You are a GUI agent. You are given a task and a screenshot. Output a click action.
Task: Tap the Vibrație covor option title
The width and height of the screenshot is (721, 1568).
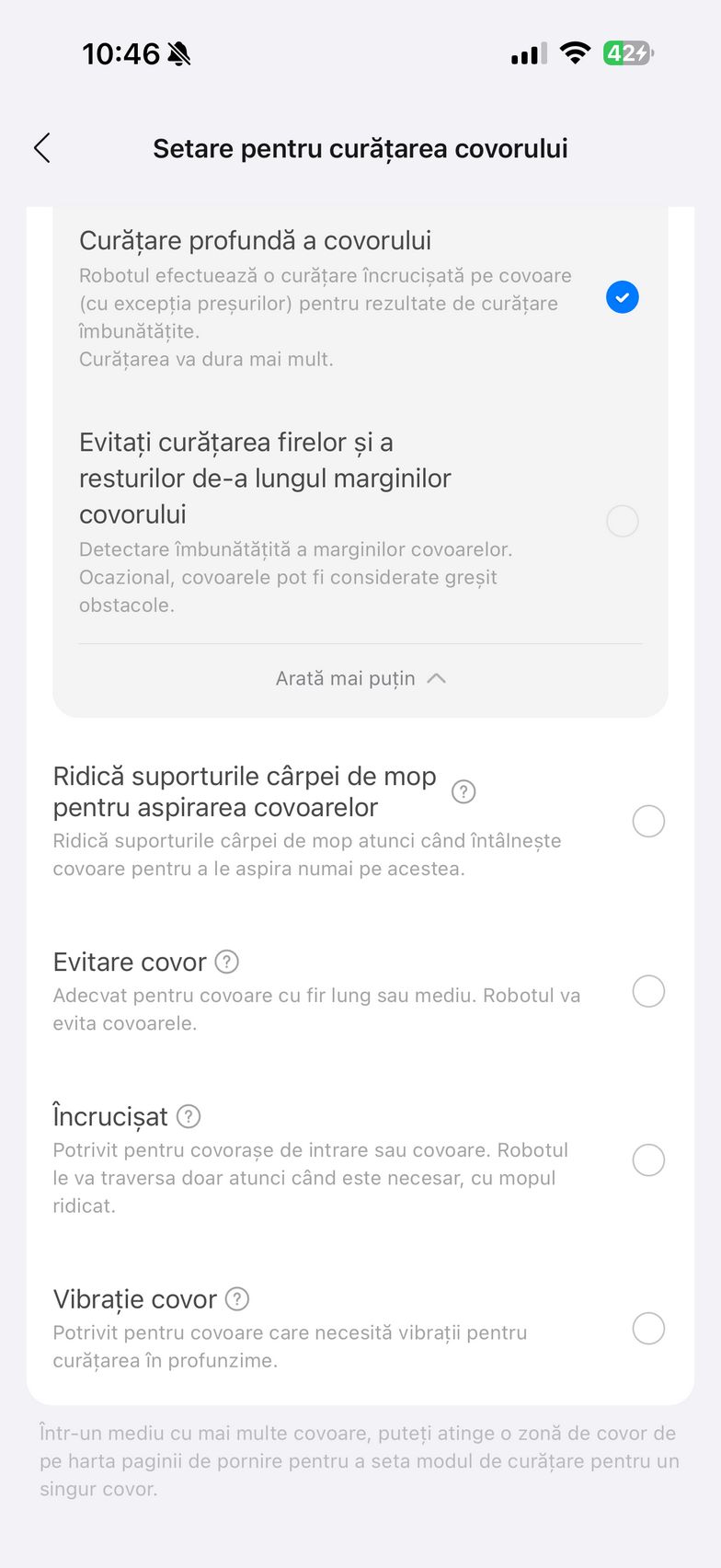tap(135, 1299)
